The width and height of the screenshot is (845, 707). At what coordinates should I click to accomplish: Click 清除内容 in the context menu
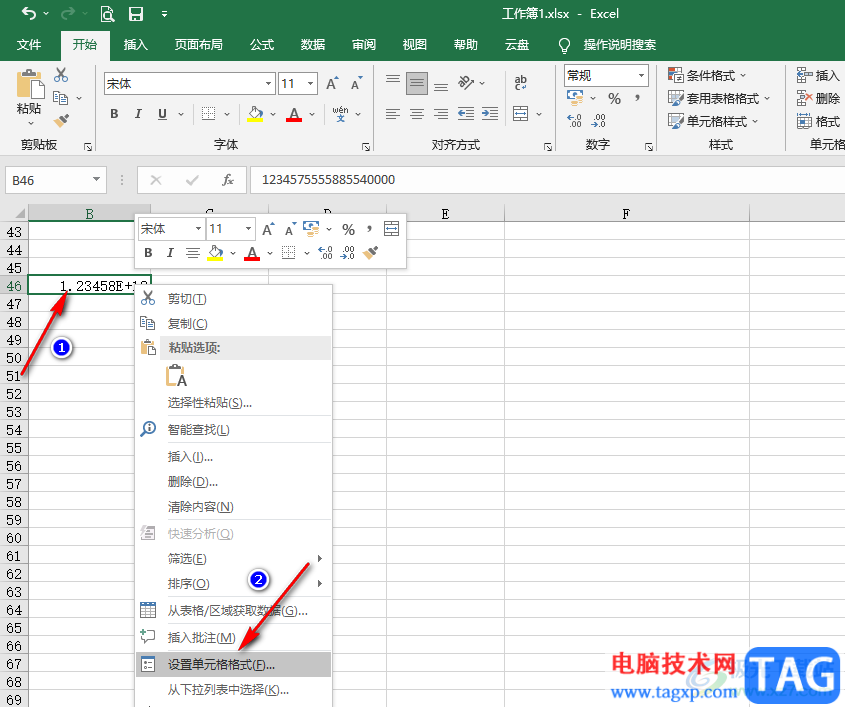pos(233,507)
